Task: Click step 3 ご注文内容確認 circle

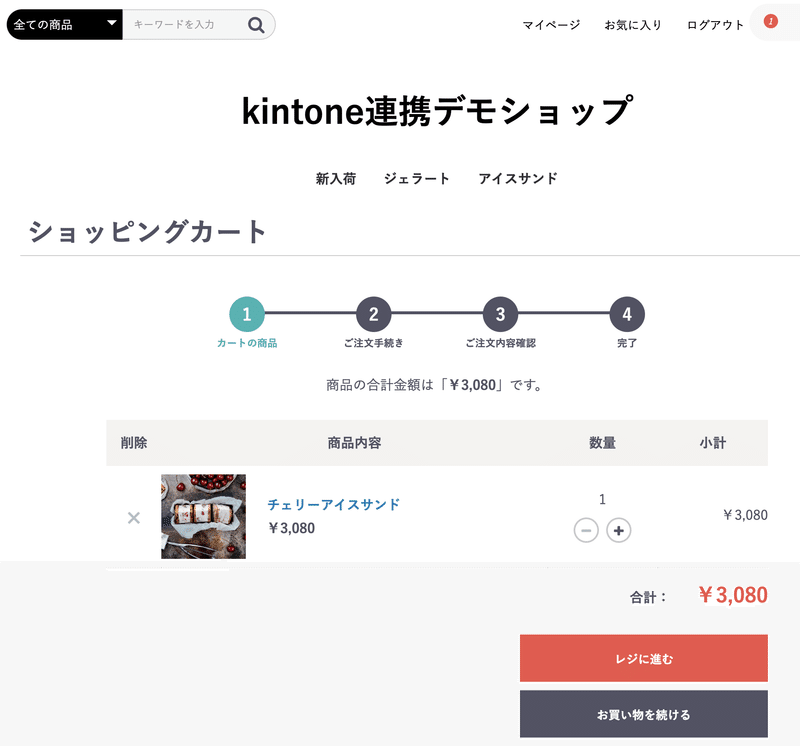Action: [501, 314]
